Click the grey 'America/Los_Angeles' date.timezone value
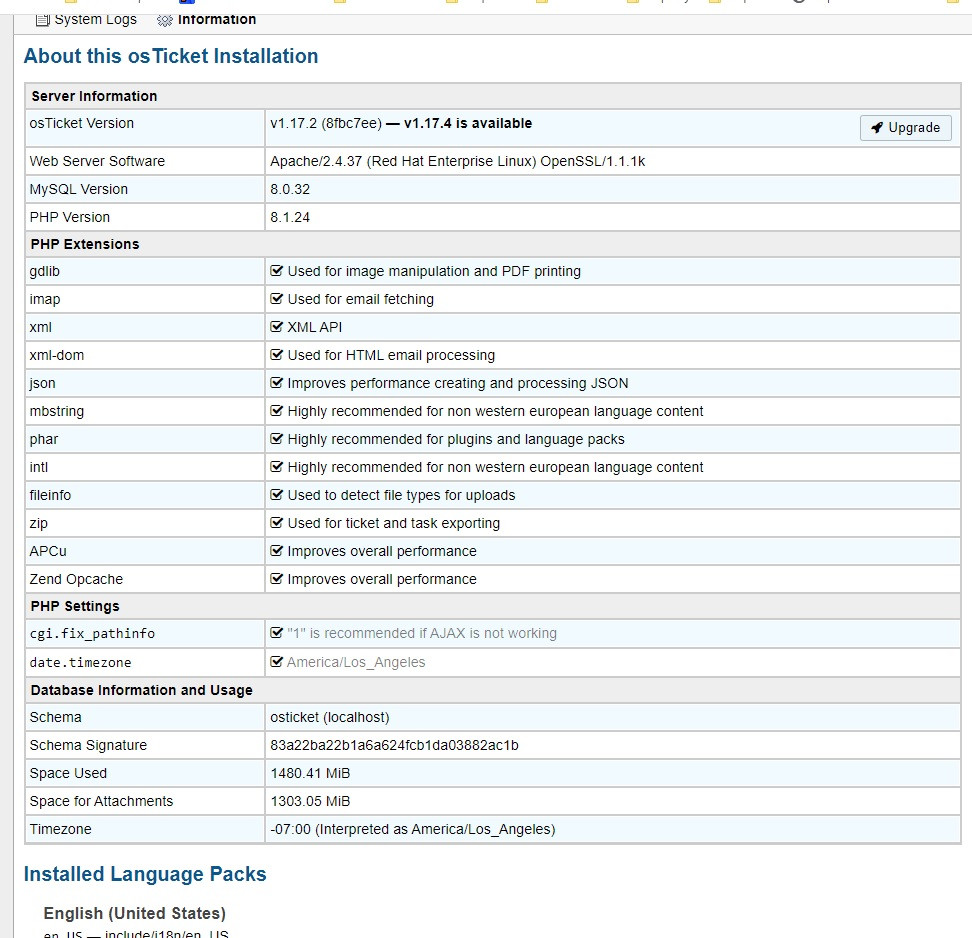The image size is (972, 938). pyautogui.click(x=356, y=662)
